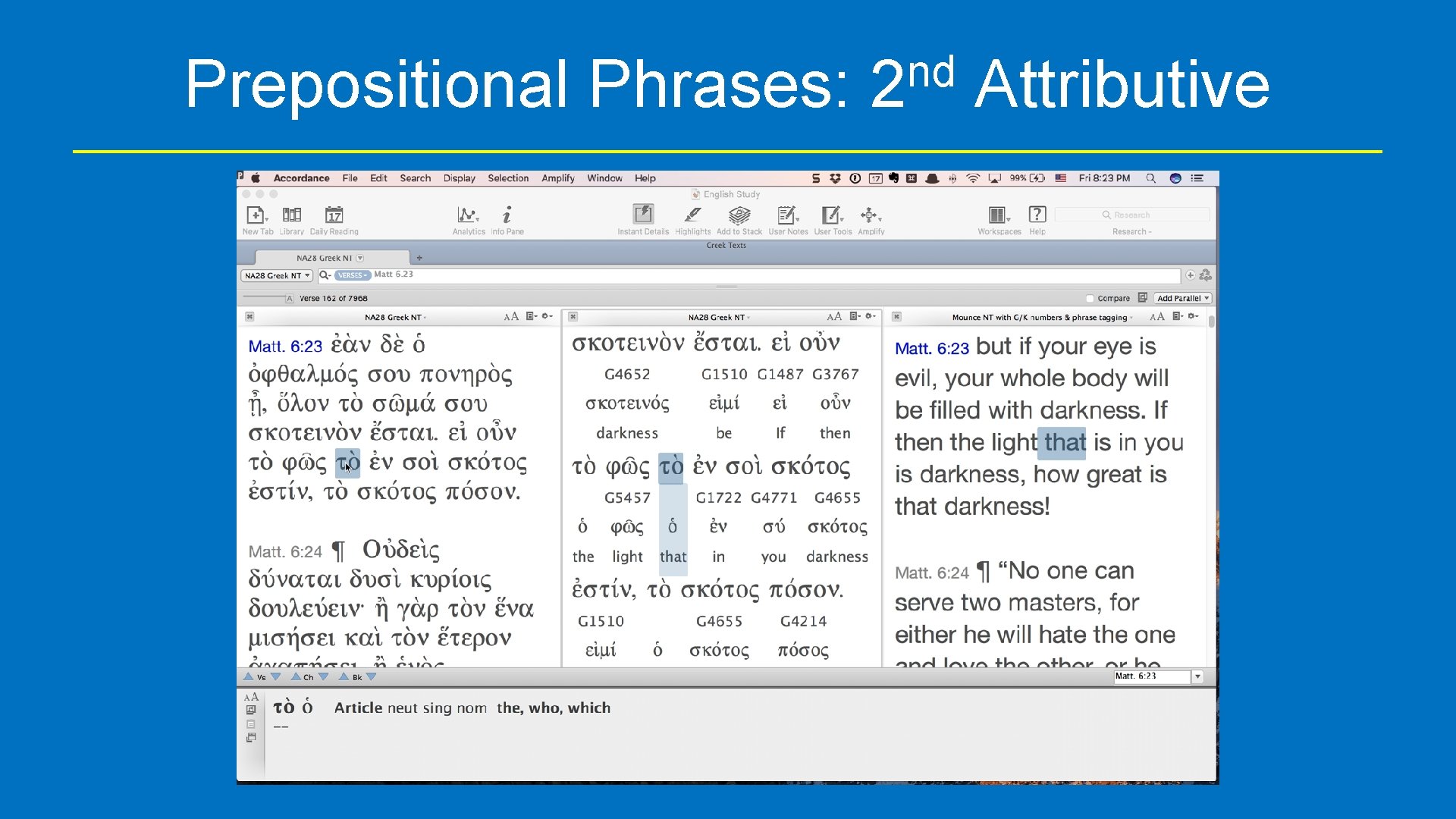Open Instant Details panel icon

642,215
